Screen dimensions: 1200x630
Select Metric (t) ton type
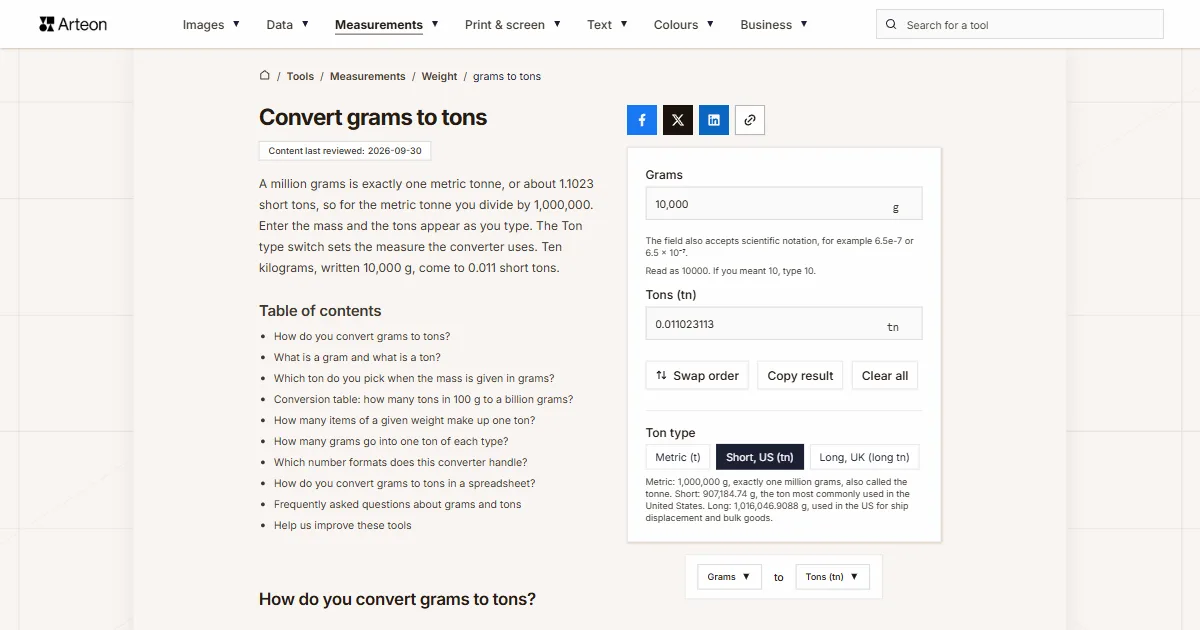click(x=678, y=457)
